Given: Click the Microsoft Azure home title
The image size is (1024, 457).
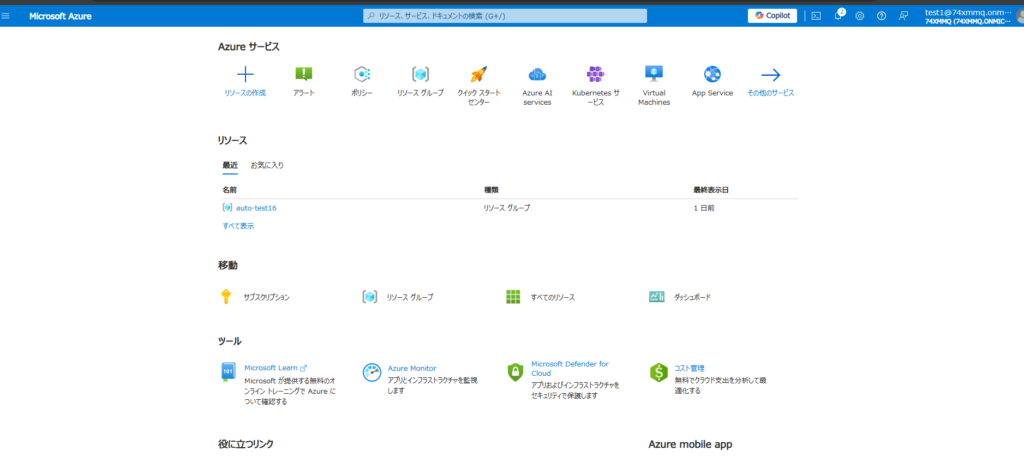Looking at the screenshot, I should [x=60, y=16].
